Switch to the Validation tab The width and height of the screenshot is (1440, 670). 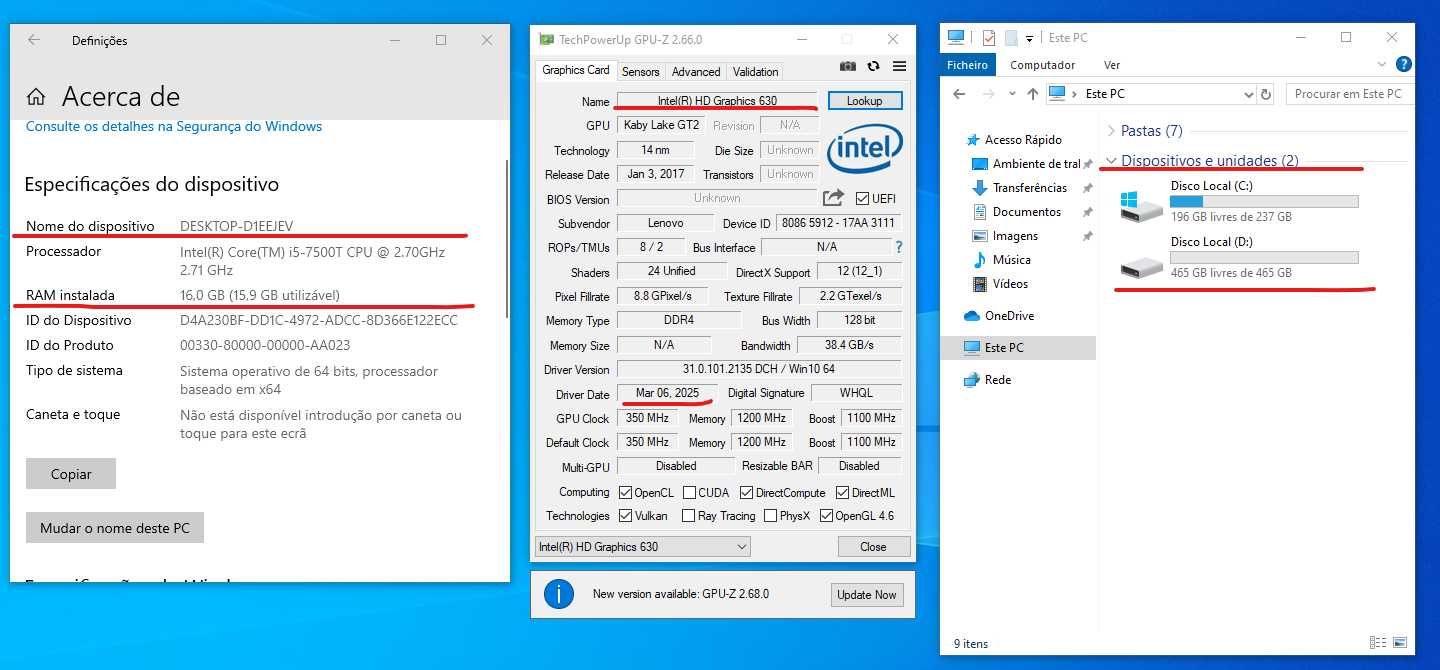pyautogui.click(x=755, y=72)
